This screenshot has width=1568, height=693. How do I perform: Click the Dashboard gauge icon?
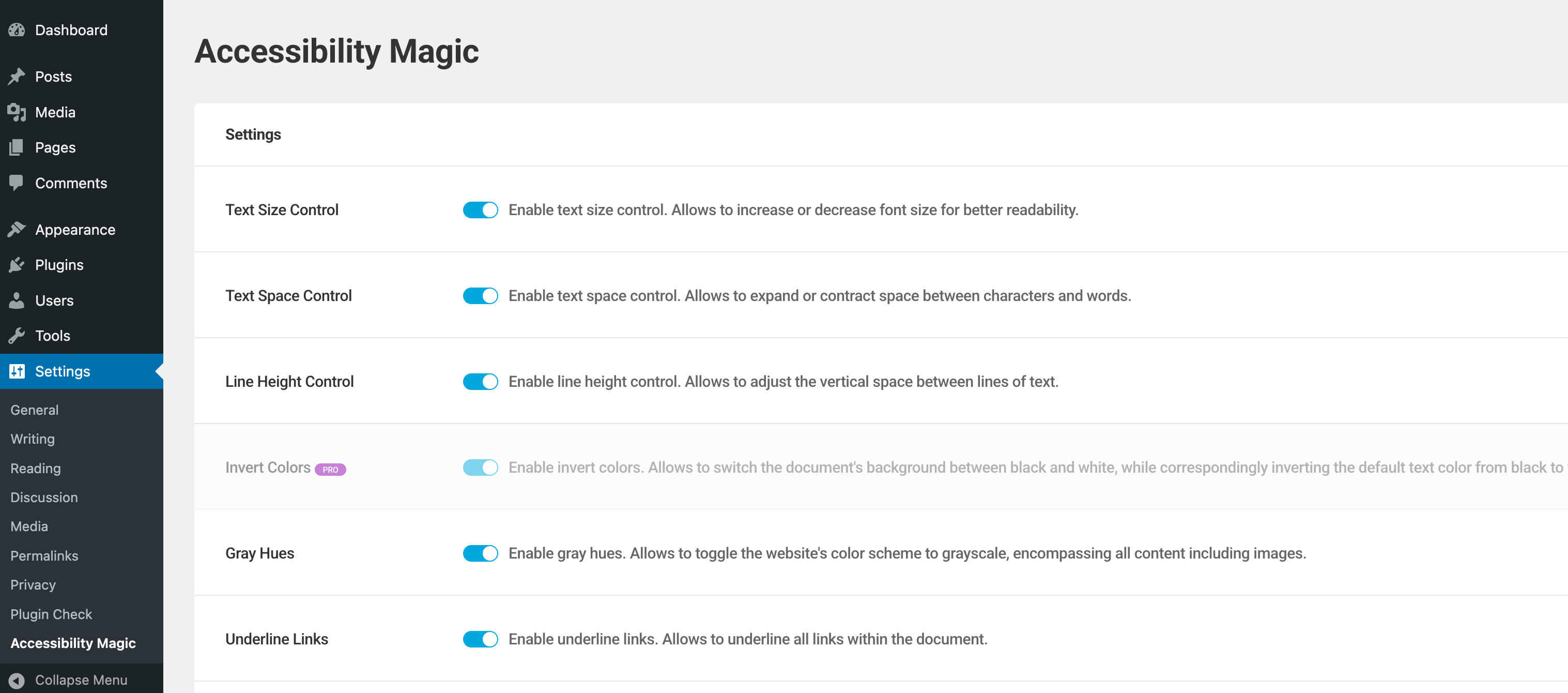[x=17, y=30]
